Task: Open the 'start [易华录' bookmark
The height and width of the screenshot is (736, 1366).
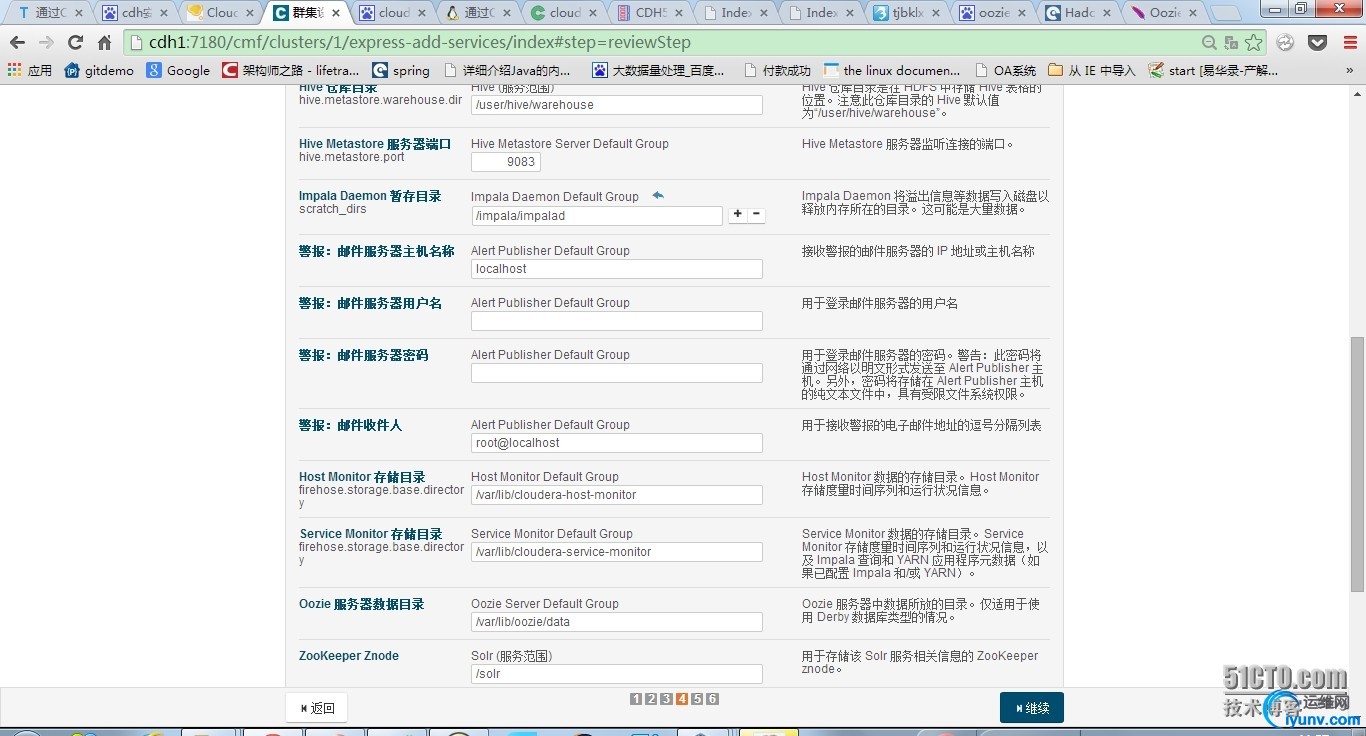Action: 1214,70
